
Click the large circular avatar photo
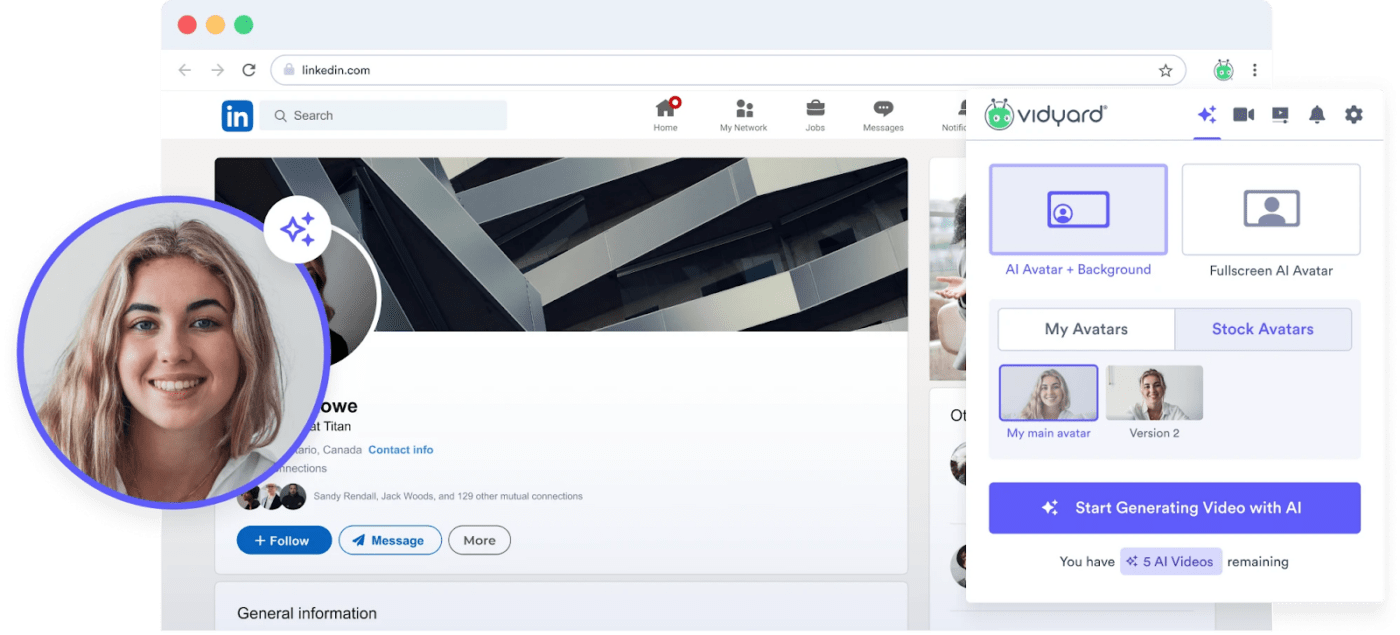174,353
